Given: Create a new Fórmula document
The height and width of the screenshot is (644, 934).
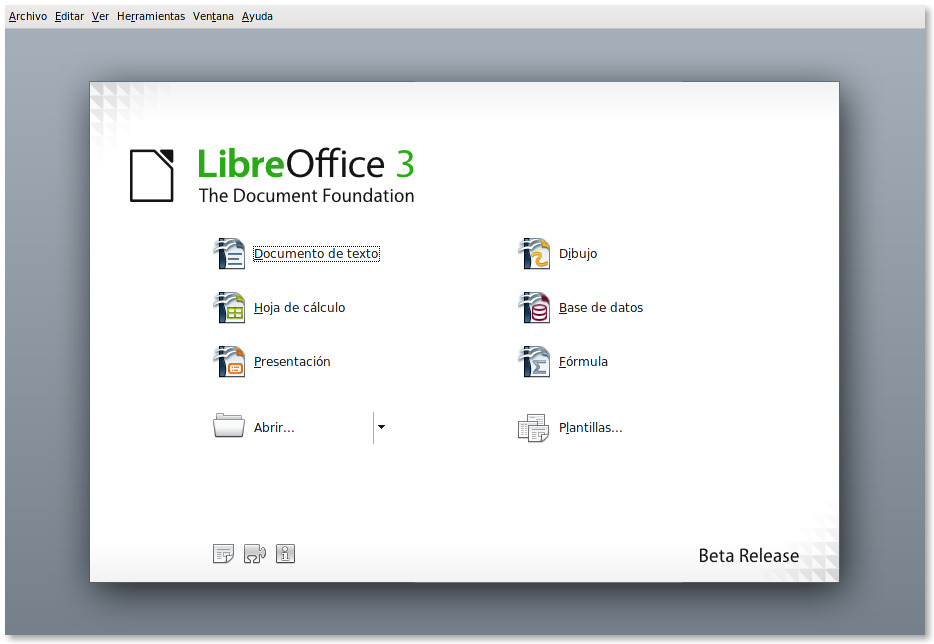Looking at the screenshot, I should pyautogui.click(x=585, y=362).
